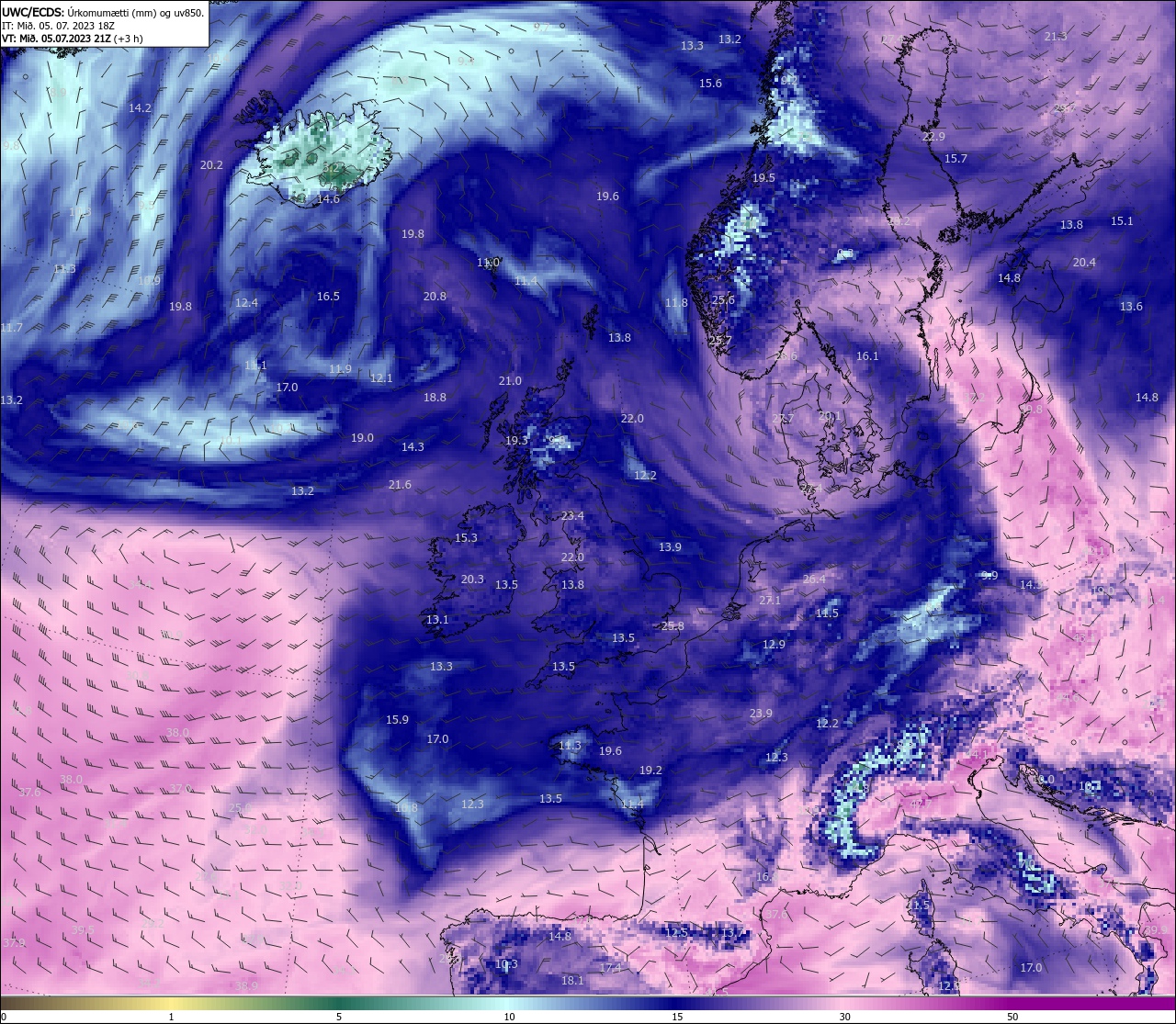The height and width of the screenshot is (1024, 1176).
Task: Click the 20.4 value east of the Baltic
Action: point(1084,263)
